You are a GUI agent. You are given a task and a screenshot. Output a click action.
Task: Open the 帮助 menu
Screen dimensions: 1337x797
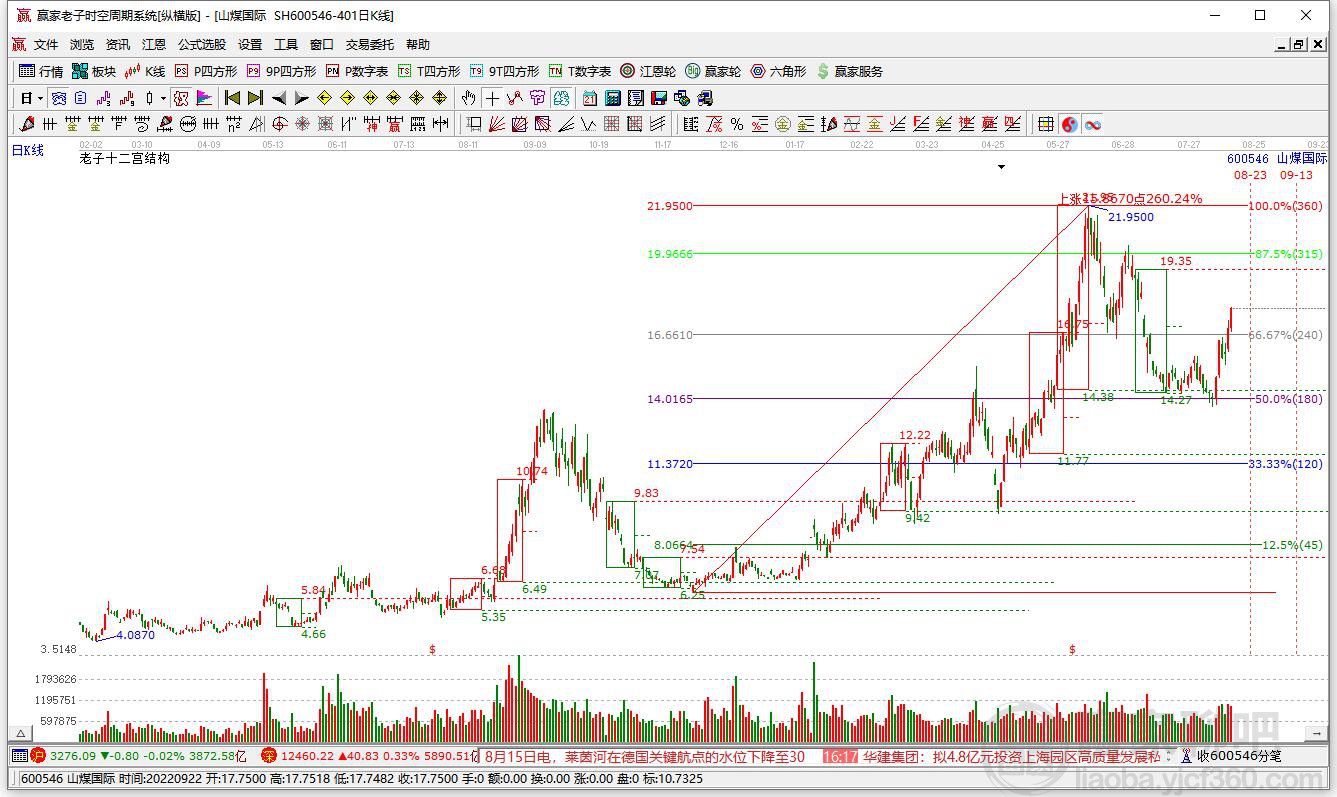(418, 45)
